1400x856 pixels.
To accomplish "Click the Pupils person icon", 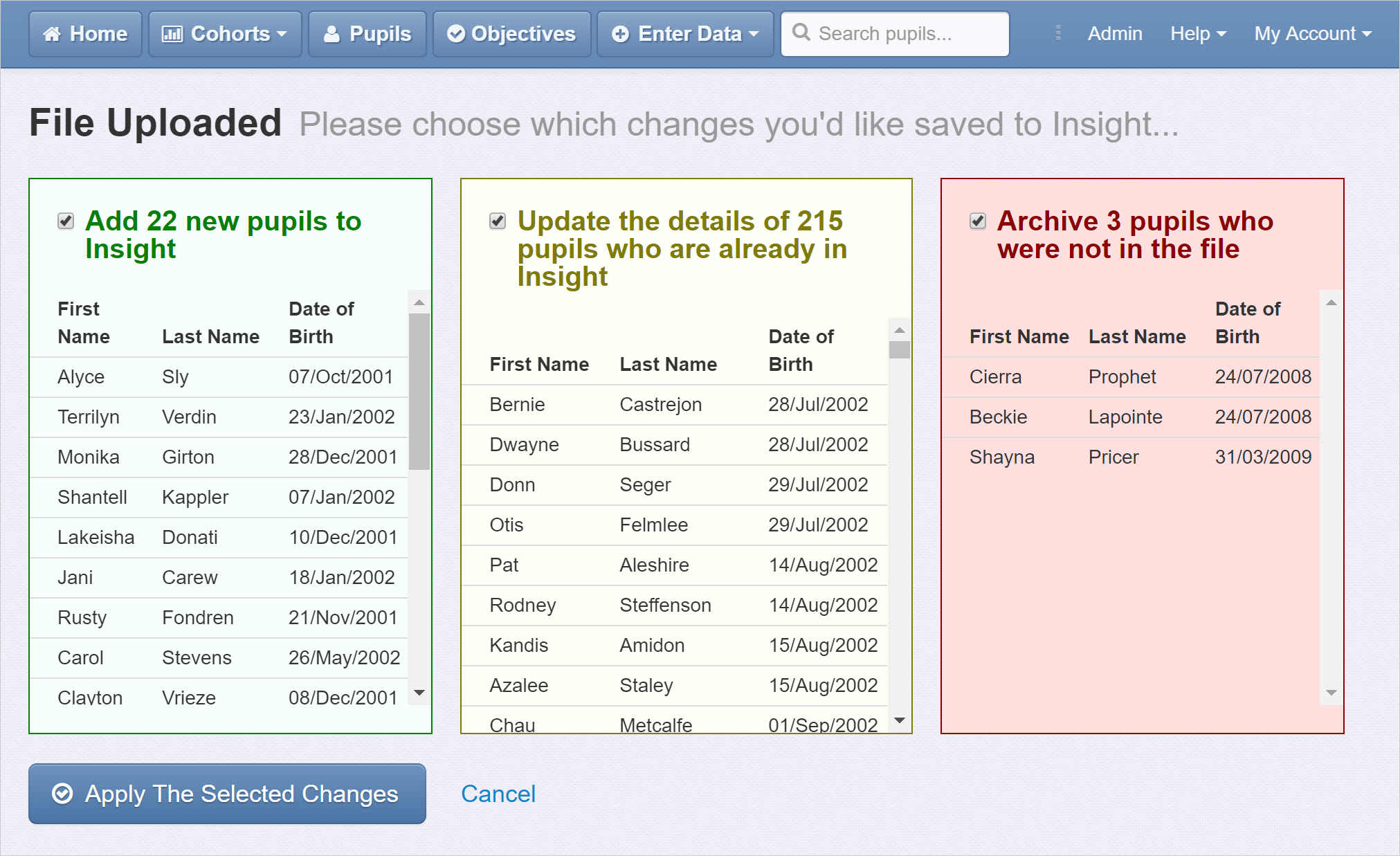I will coord(332,34).
